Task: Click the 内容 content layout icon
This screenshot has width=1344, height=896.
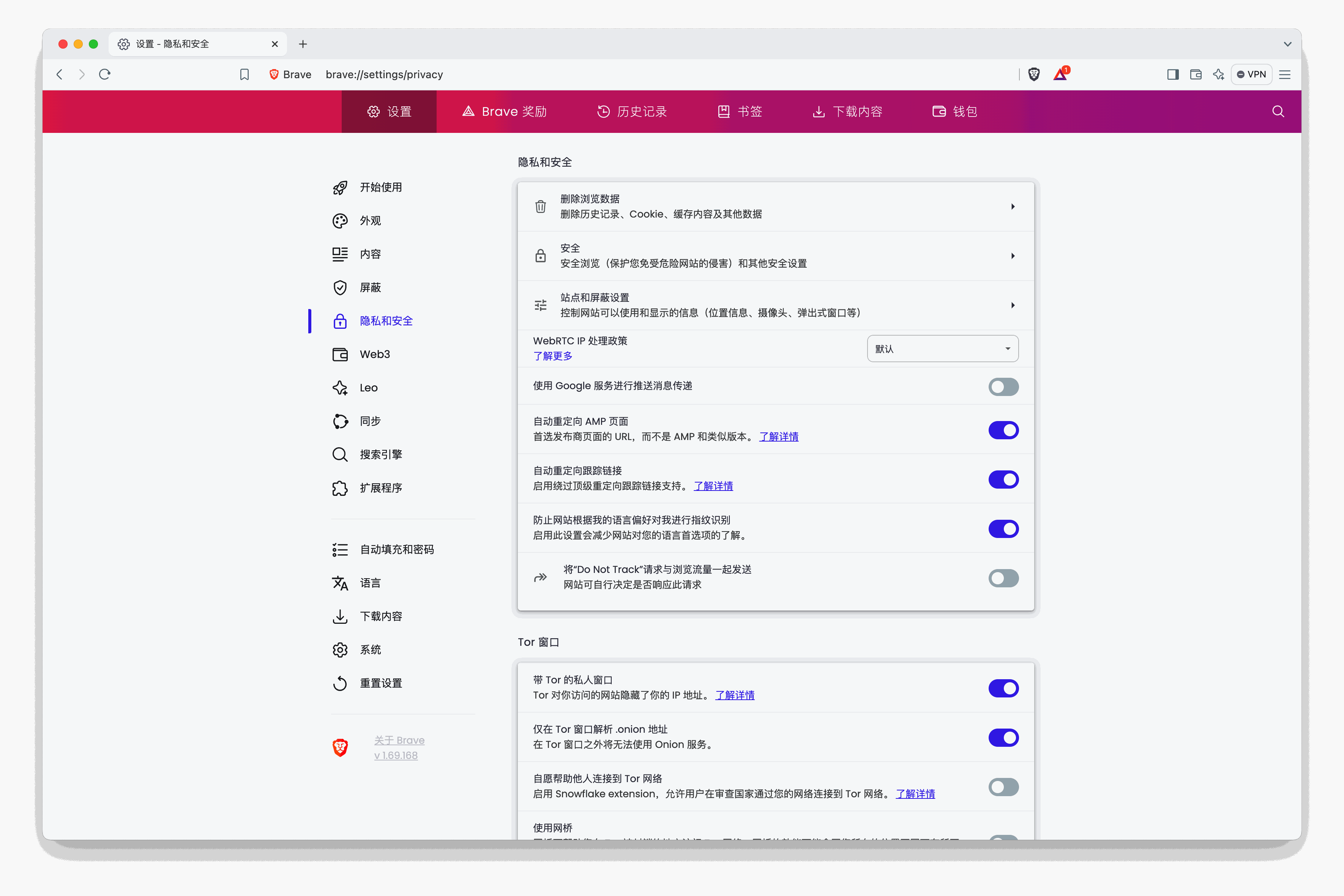Action: click(340, 254)
